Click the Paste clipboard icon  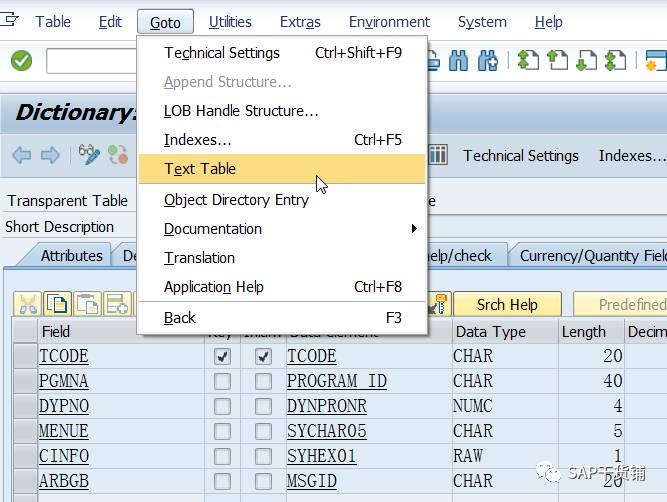coord(87,304)
